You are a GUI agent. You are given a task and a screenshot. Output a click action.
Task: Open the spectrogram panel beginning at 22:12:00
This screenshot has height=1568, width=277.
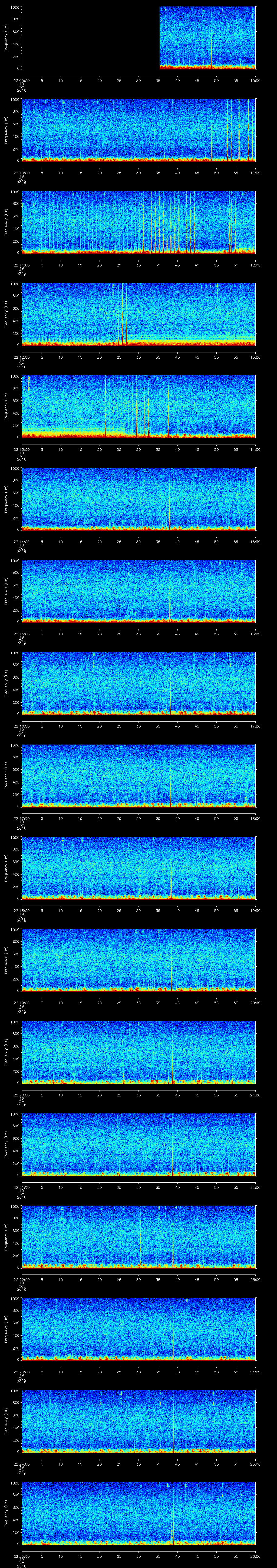[139, 314]
